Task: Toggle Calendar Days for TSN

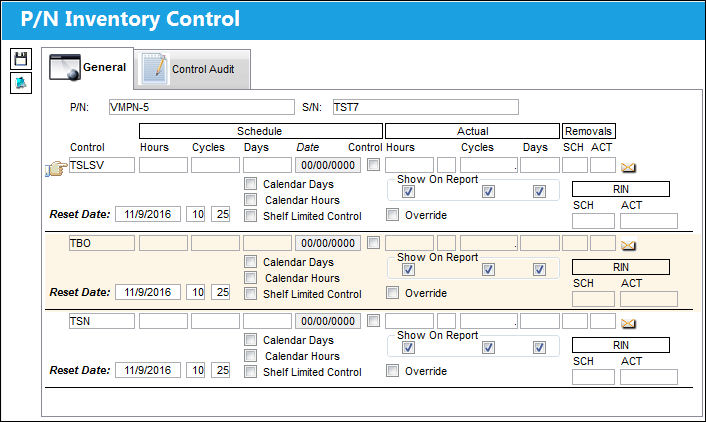Action: 250,340
